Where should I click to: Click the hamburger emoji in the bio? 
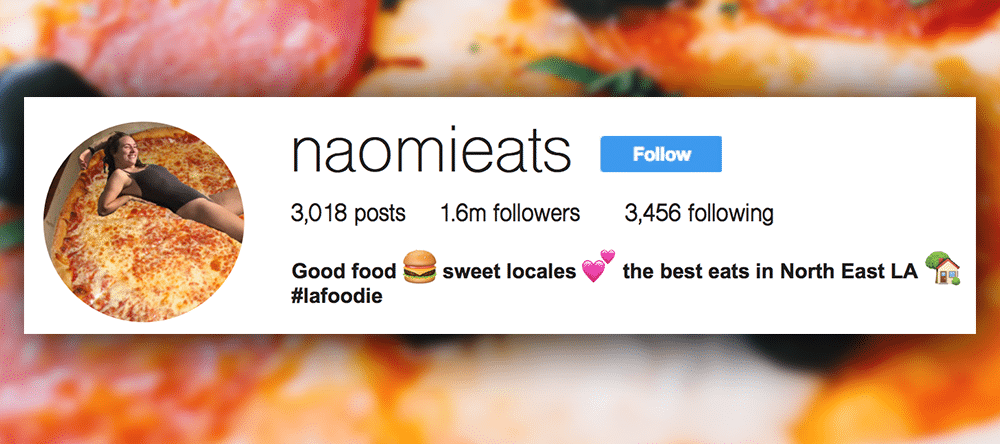tap(421, 268)
